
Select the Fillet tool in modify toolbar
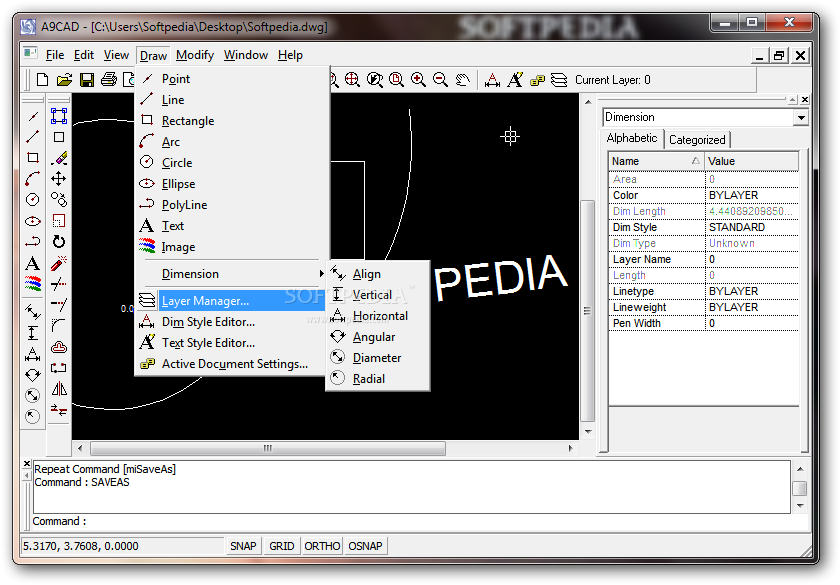pos(59,325)
